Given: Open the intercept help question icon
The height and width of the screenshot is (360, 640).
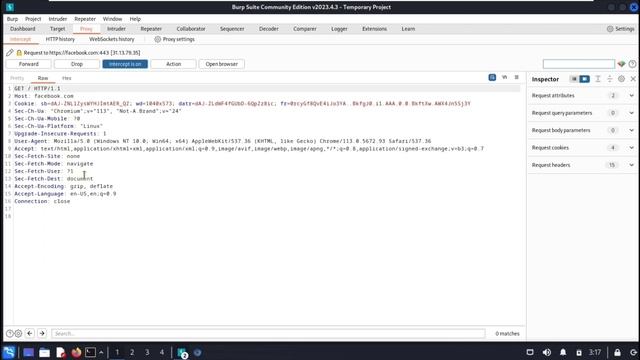Looking at the screenshot, I should 632,64.
